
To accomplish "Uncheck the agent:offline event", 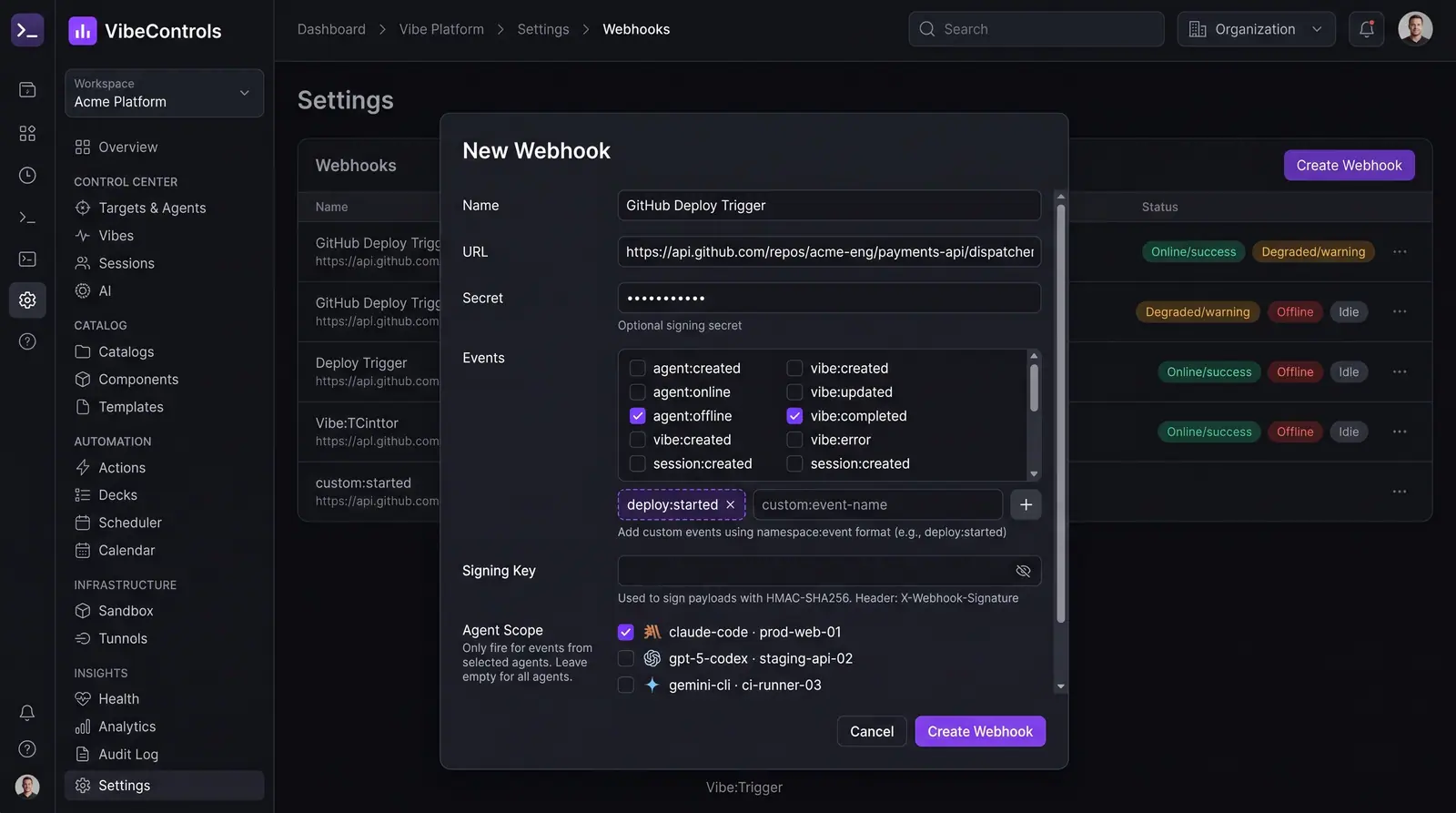I will (638, 416).
